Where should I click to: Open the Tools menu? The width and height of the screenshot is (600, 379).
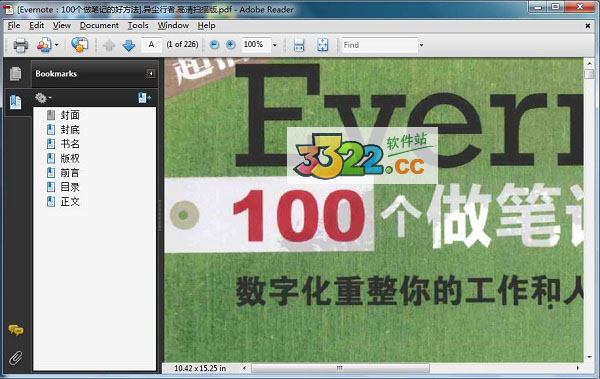[138, 25]
